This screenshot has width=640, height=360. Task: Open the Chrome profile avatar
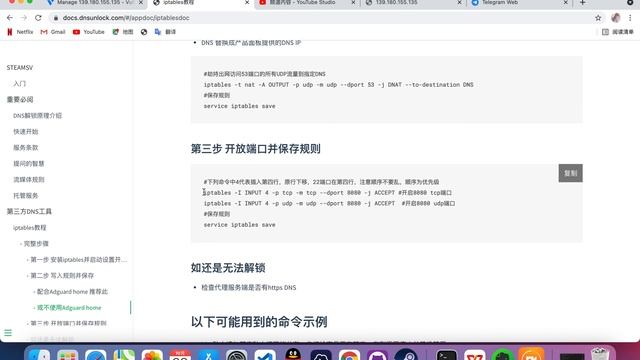point(616,18)
